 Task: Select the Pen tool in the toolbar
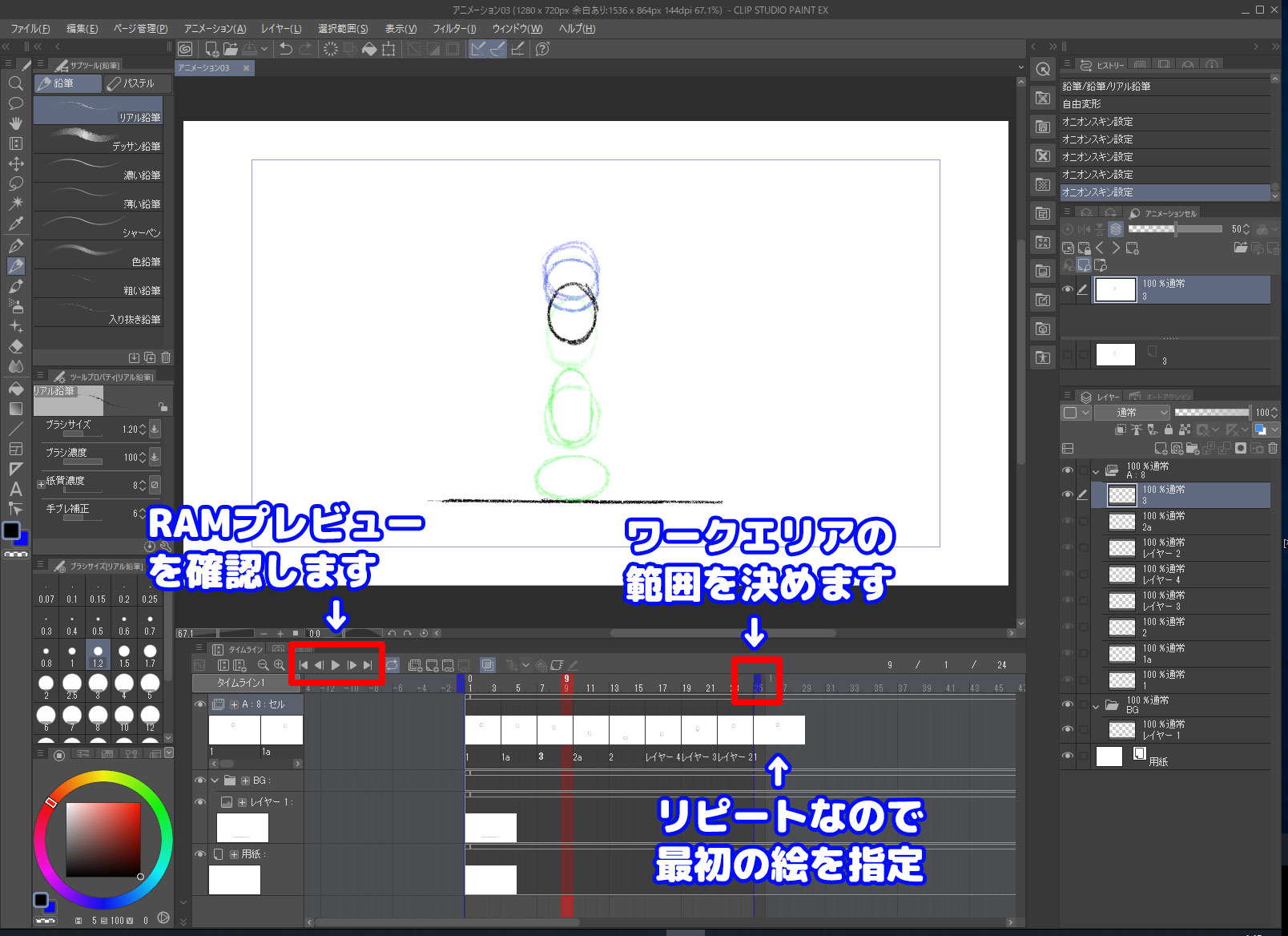[x=16, y=245]
